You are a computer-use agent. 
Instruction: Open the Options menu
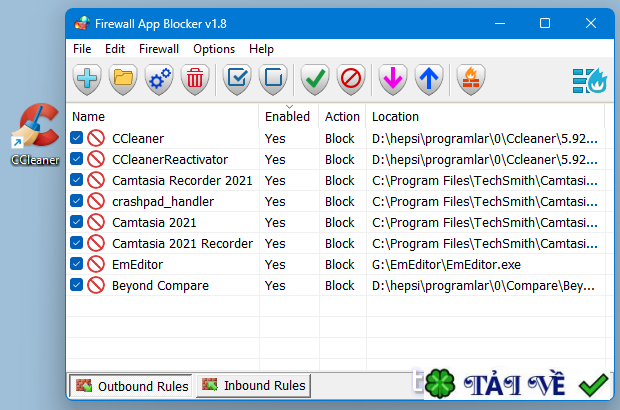pyautogui.click(x=214, y=49)
